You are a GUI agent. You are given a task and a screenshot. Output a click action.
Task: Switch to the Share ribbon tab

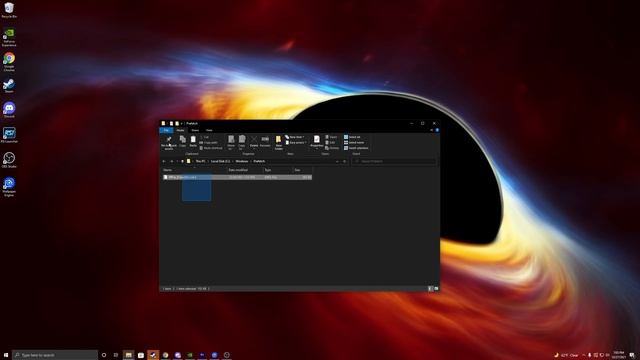(195, 130)
